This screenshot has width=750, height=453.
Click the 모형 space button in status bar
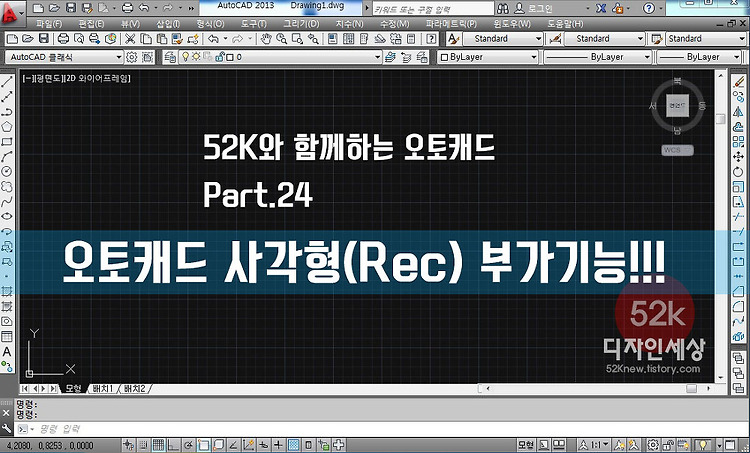(x=526, y=445)
